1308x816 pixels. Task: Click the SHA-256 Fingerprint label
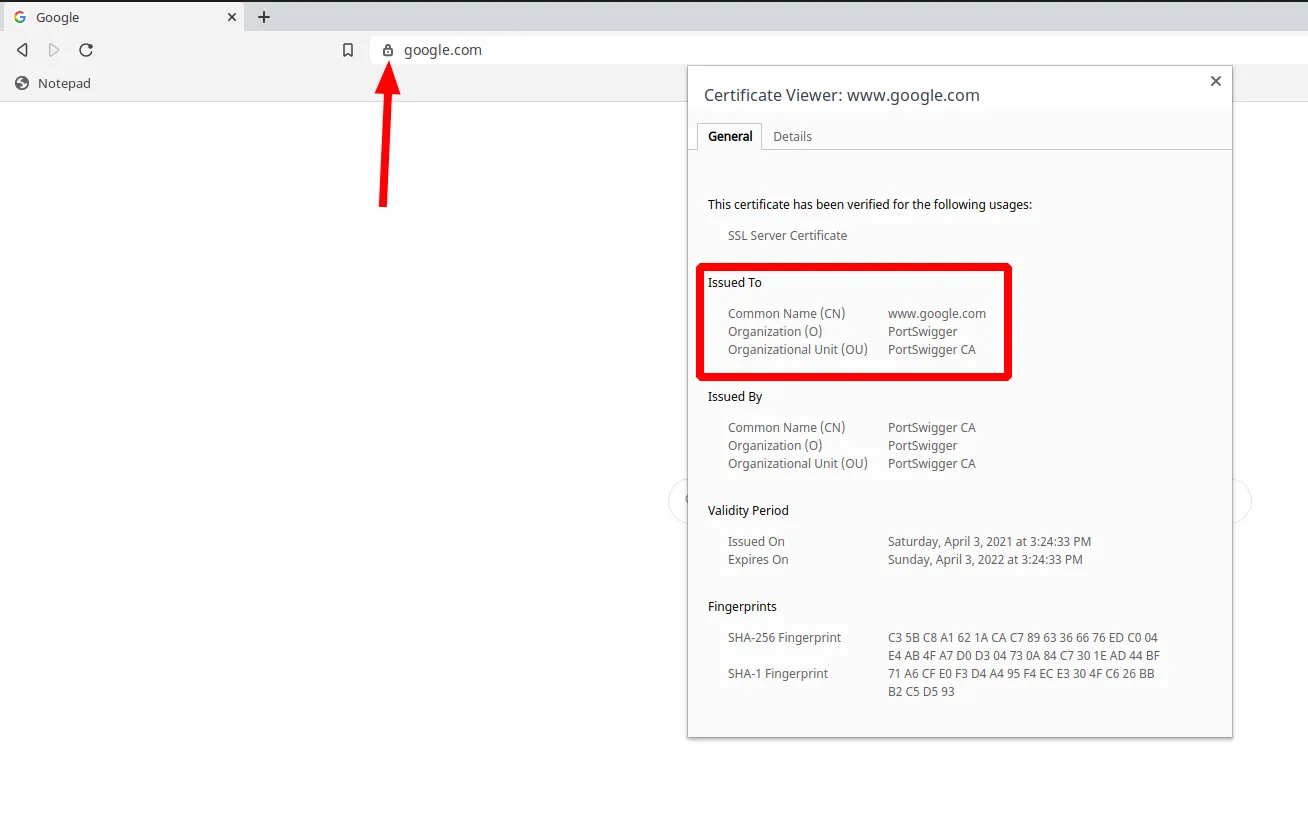click(784, 637)
